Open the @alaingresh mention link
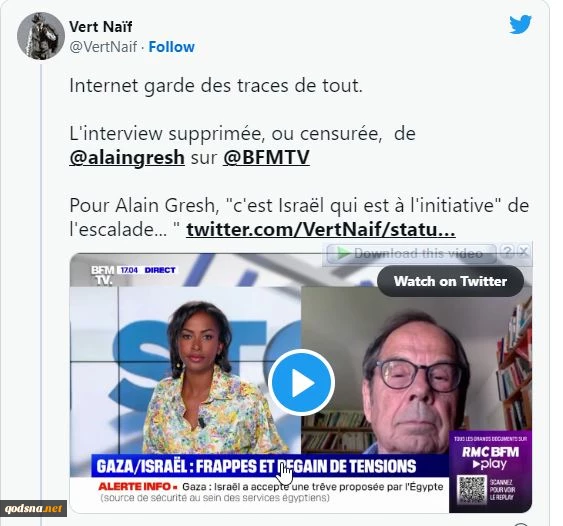Image resolution: width=563 pixels, height=526 pixels. point(127,157)
